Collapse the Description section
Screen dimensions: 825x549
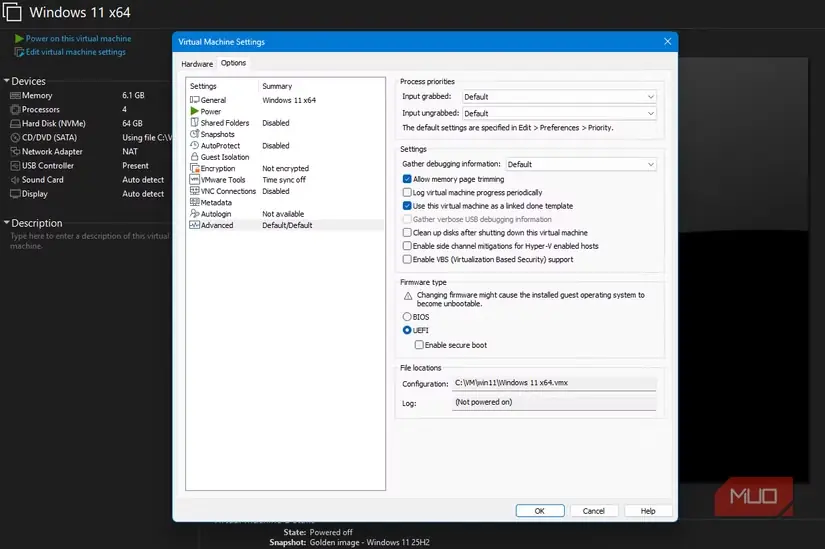tap(6, 223)
